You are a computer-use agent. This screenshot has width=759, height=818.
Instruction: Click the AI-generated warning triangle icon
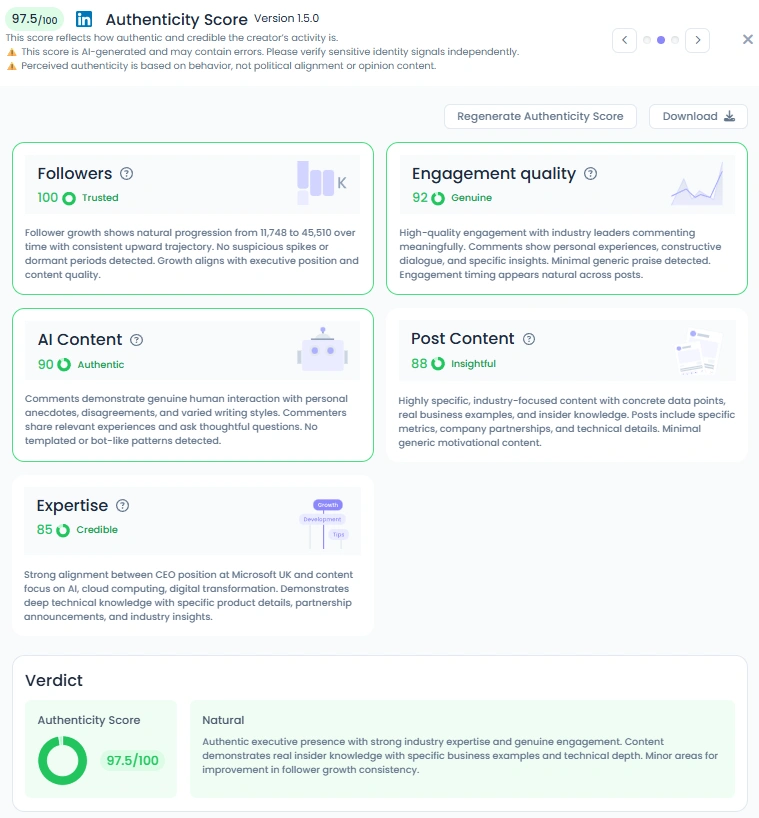pos(11,52)
